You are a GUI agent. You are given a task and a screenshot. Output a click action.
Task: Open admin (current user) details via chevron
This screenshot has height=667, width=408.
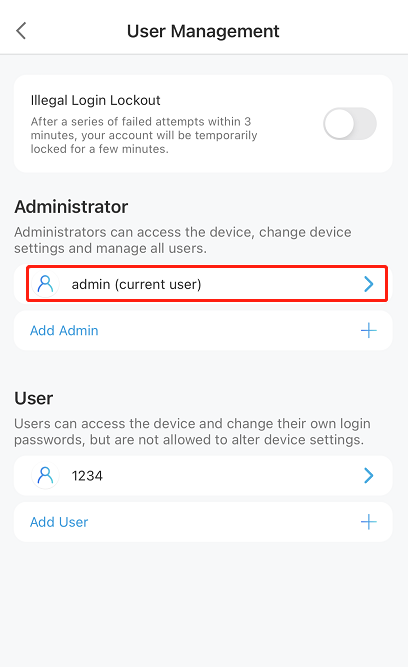(368, 284)
